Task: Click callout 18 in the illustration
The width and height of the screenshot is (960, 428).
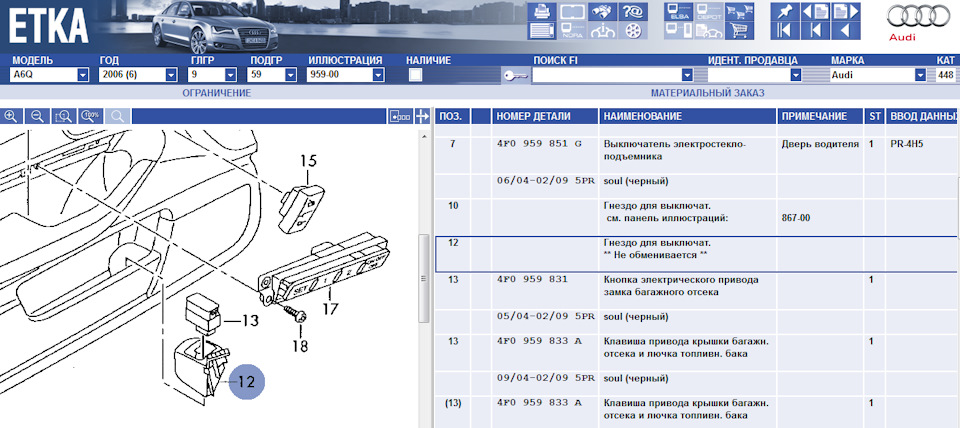Action: 299,346
